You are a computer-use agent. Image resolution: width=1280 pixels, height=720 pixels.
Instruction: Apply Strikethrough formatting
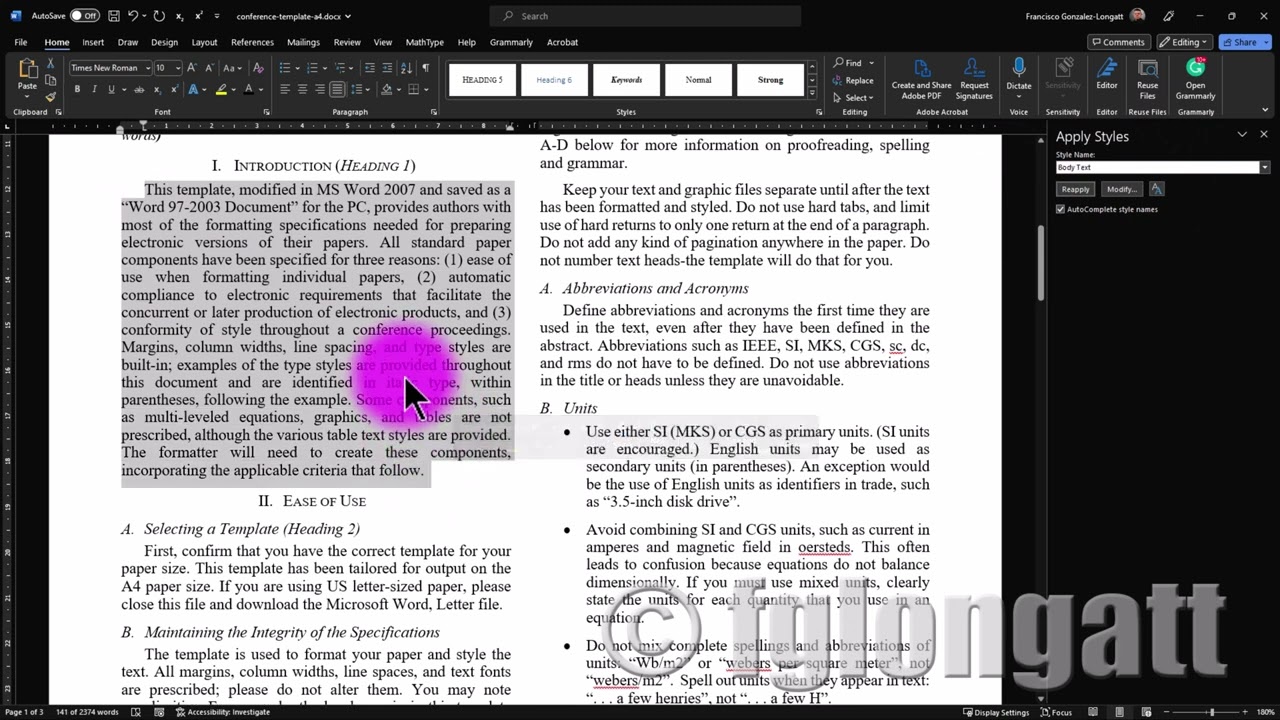[x=139, y=89]
